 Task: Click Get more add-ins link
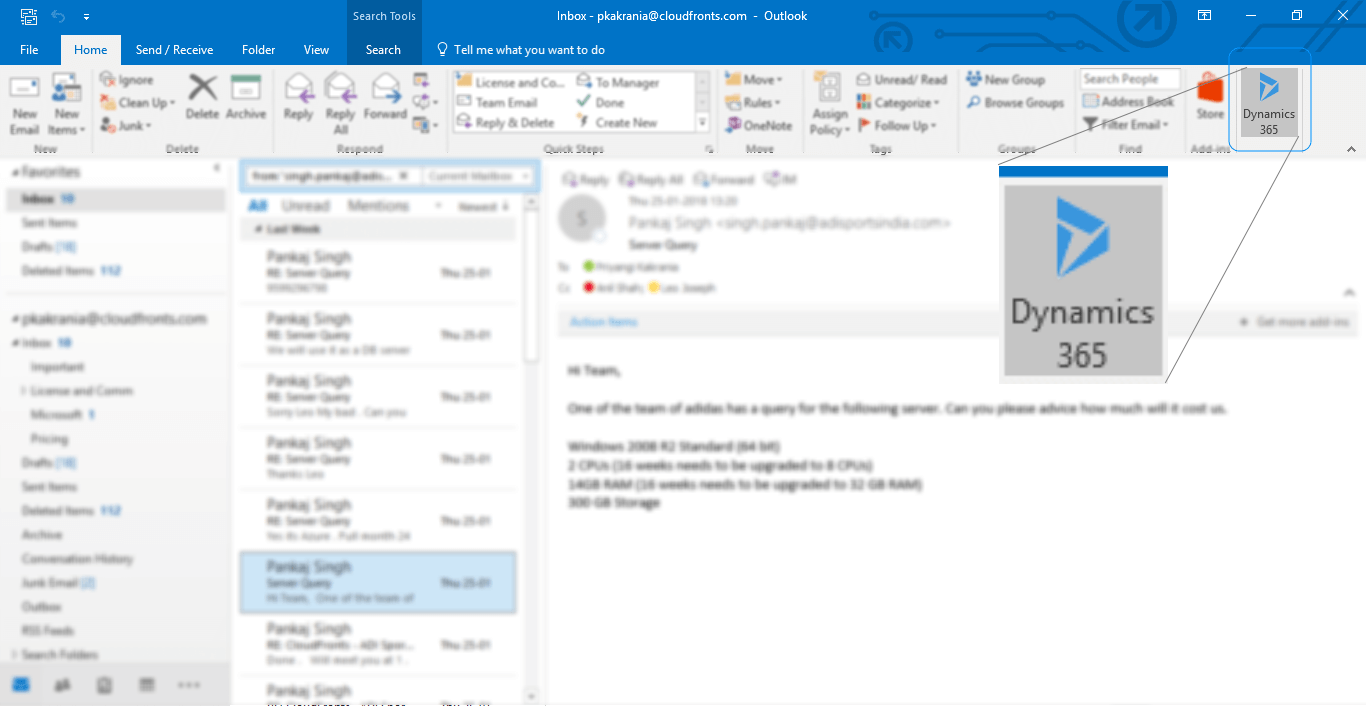1295,322
